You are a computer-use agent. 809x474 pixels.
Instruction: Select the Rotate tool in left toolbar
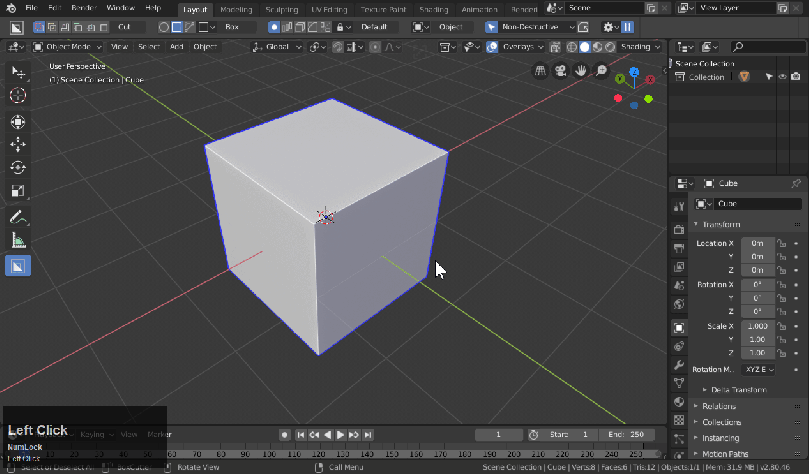pos(18,168)
